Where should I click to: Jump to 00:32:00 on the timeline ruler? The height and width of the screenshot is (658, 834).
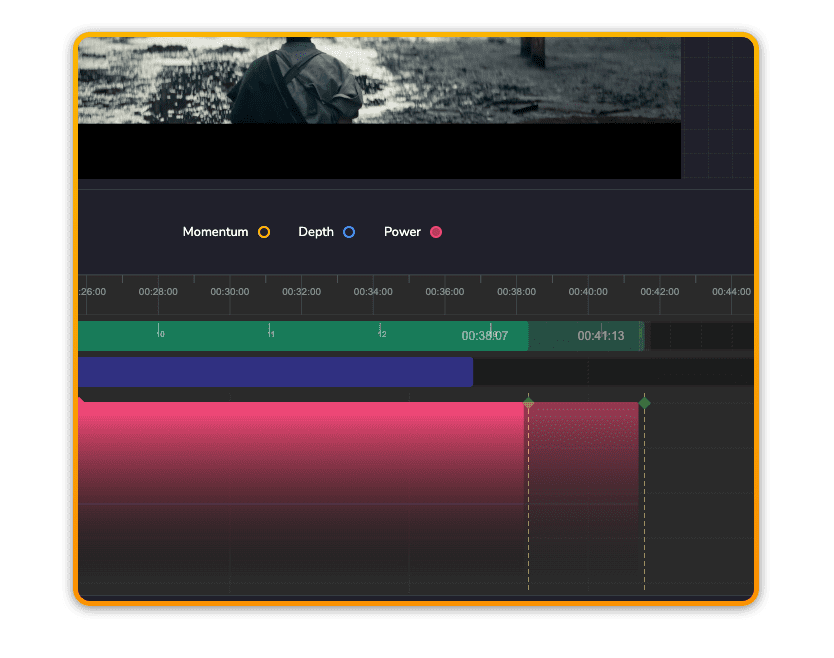click(x=301, y=292)
